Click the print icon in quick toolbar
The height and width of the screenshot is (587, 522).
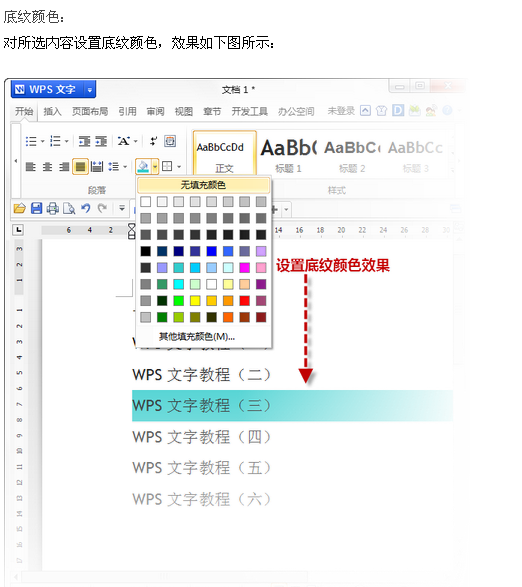53,208
